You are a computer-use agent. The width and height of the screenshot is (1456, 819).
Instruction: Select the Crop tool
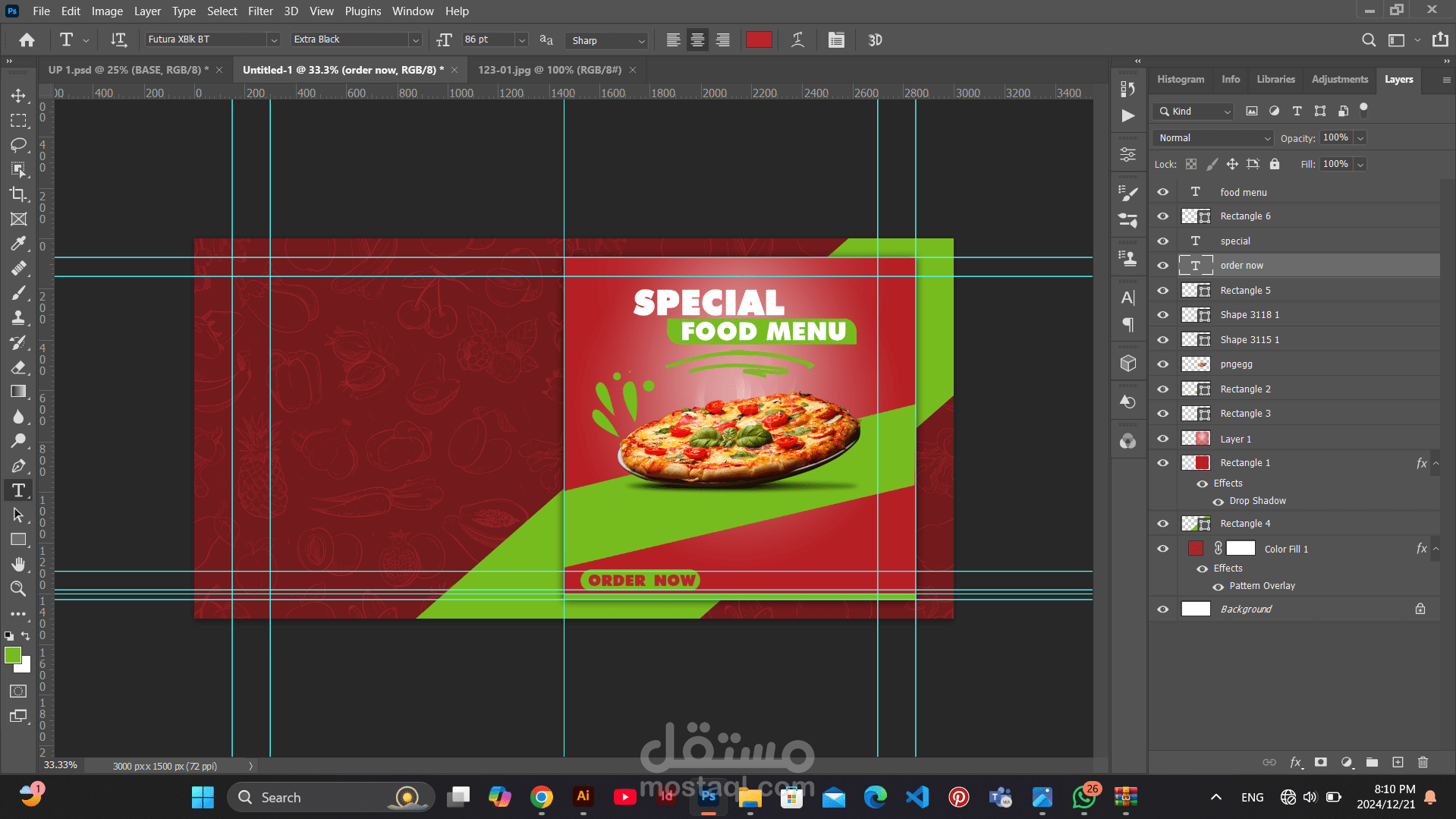[x=18, y=194]
